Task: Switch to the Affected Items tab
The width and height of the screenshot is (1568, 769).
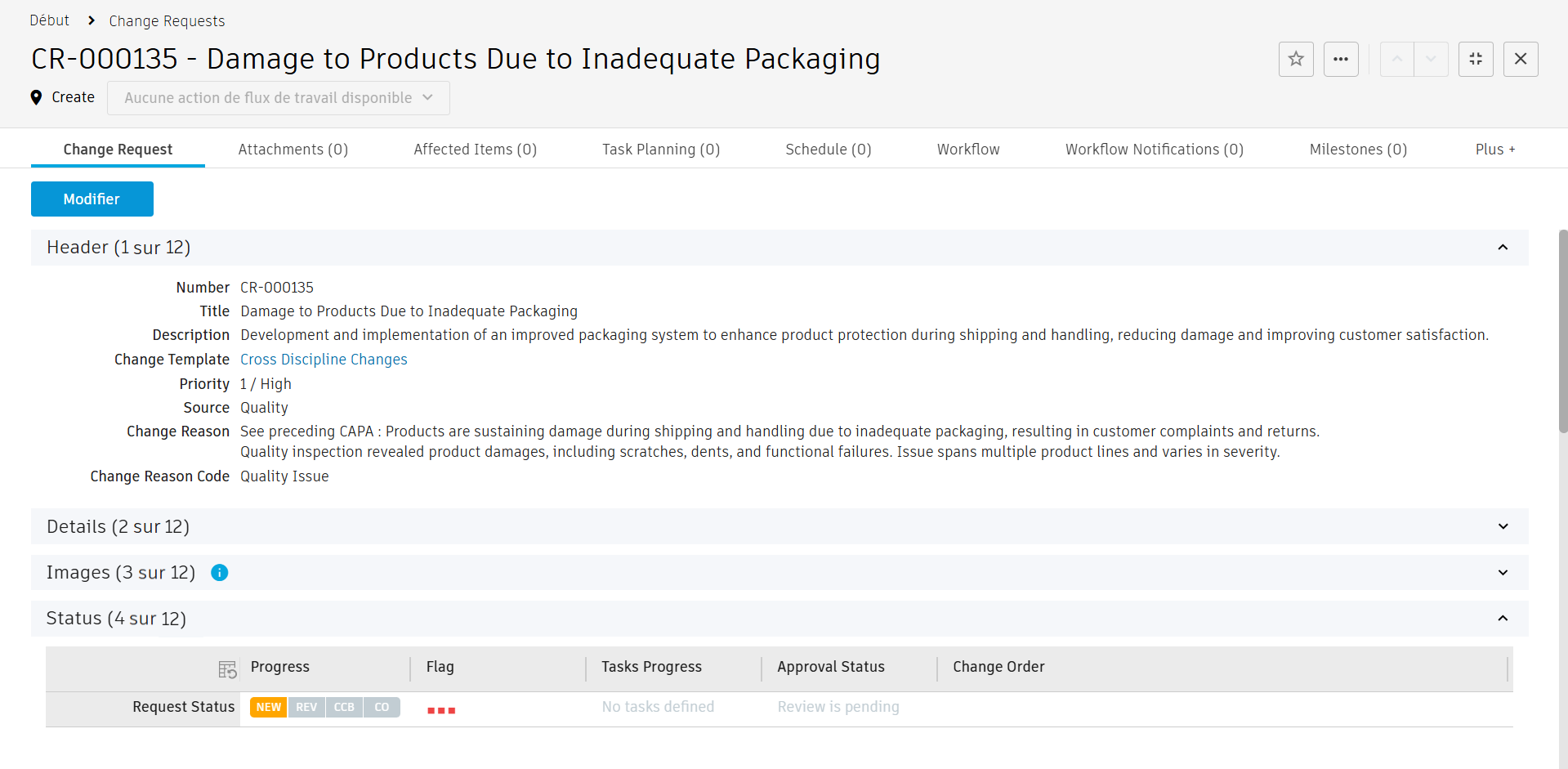Action: pos(475,150)
